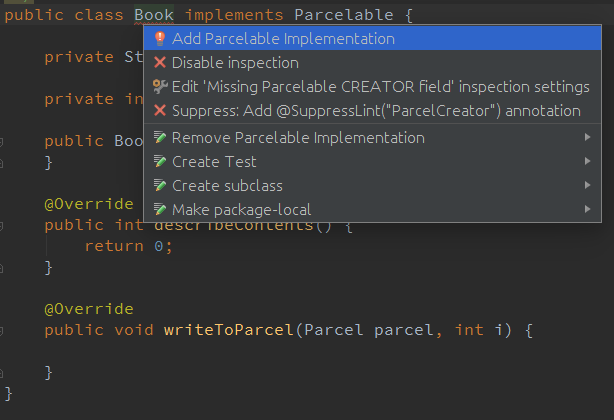614x420 pixels.
Task: Click the Book class name in code
Action: pos(154,15)
